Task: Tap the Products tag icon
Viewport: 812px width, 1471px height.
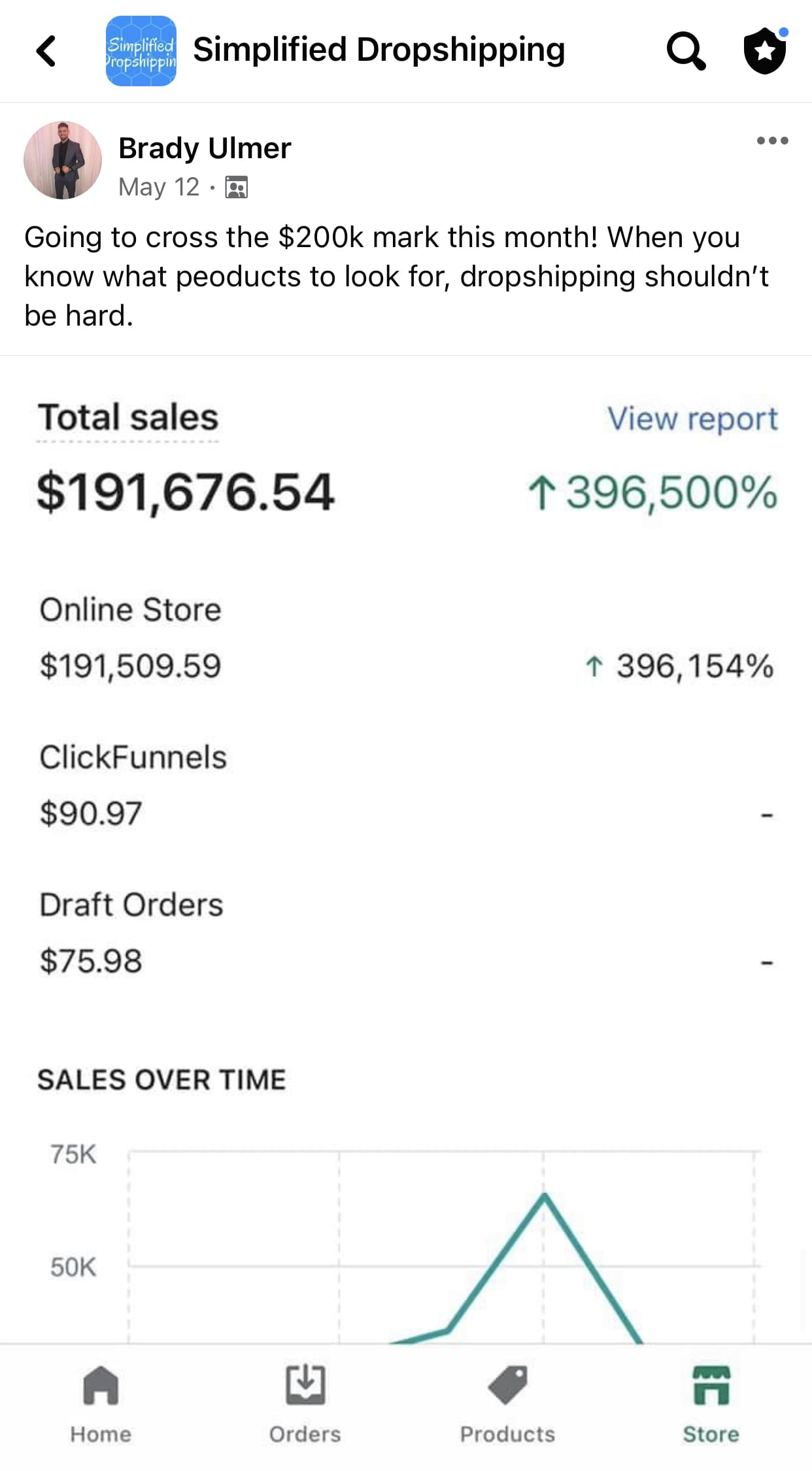Action: (507, 1384)
